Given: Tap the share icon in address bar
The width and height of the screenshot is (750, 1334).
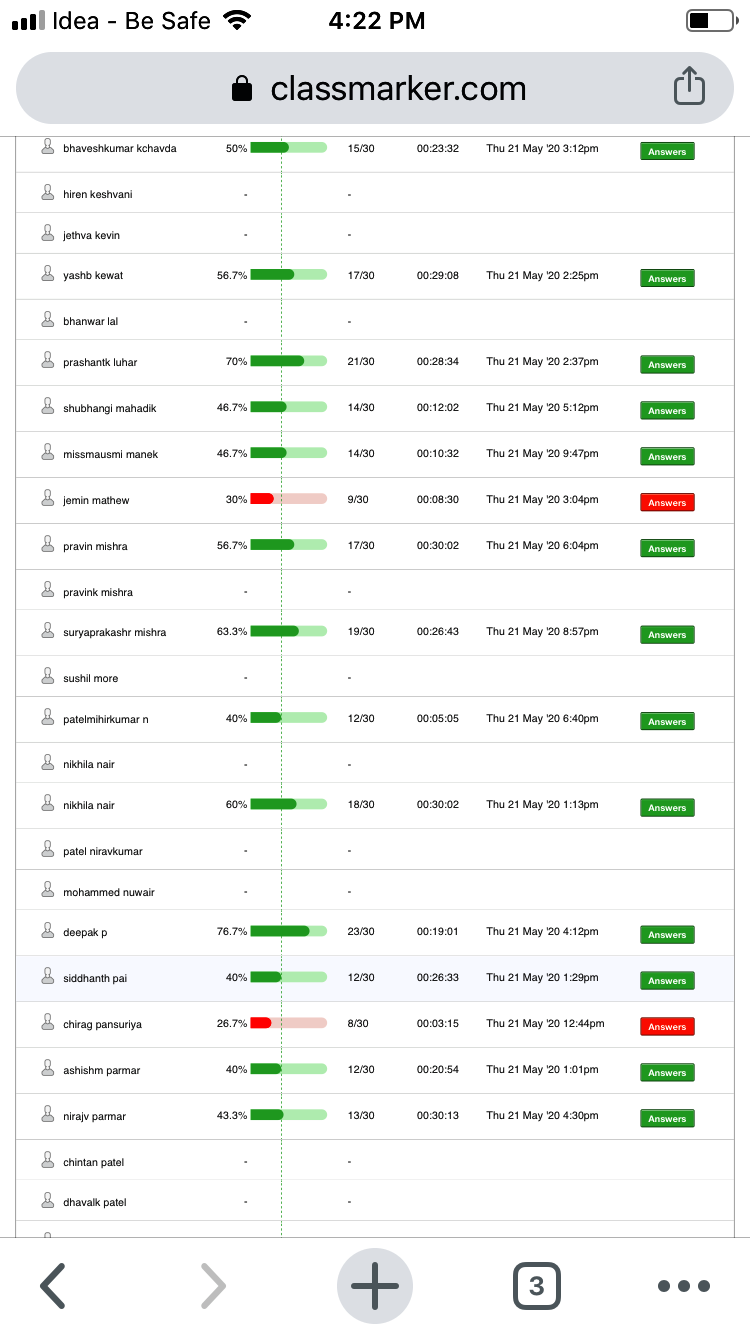Looking at the screenshot, I should click(x=689, y=87).
